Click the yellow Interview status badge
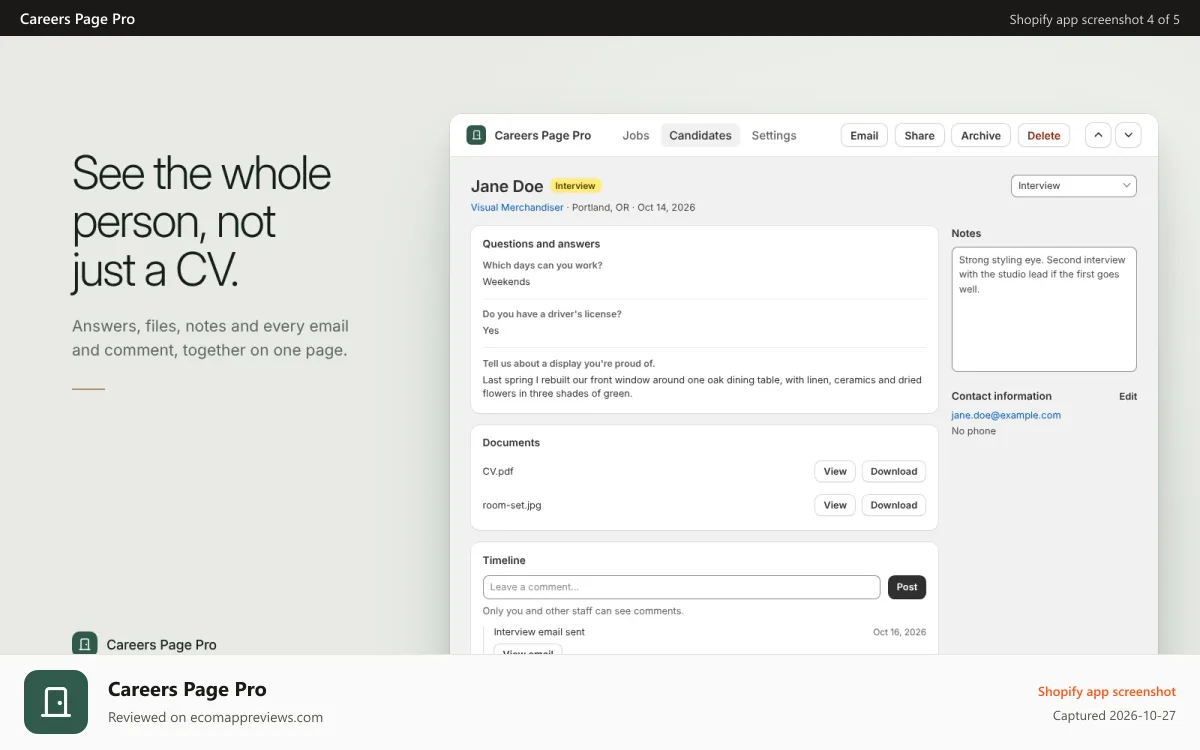Image resolution: width=1200 pixels, height=750 pixels. 576,186
